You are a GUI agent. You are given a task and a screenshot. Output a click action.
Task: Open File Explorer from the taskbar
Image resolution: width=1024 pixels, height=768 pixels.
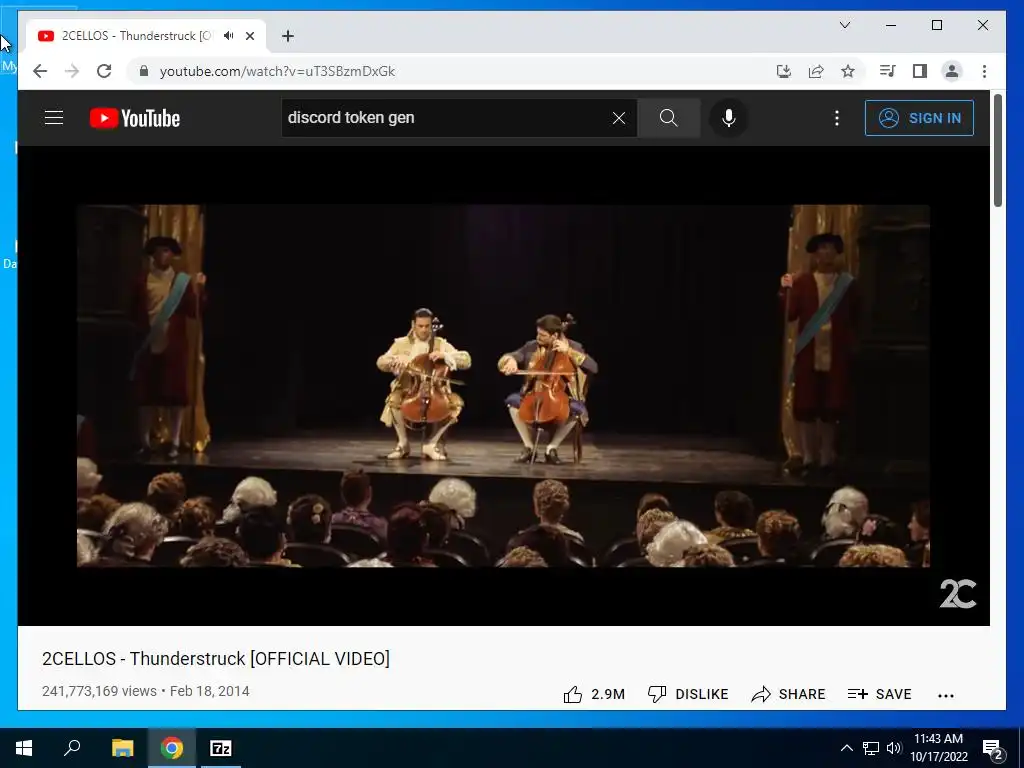pyautogui.click(x=122, y=748)
